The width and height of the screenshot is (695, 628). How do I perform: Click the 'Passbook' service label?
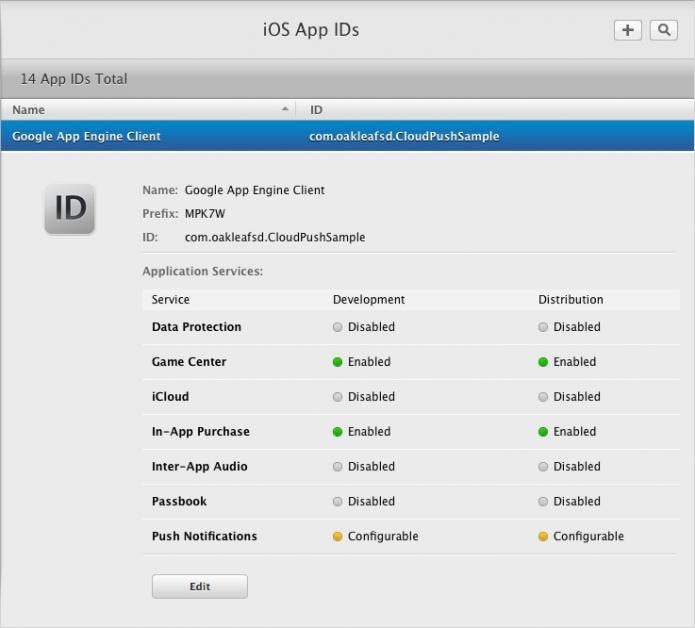(x=179, y=502)
